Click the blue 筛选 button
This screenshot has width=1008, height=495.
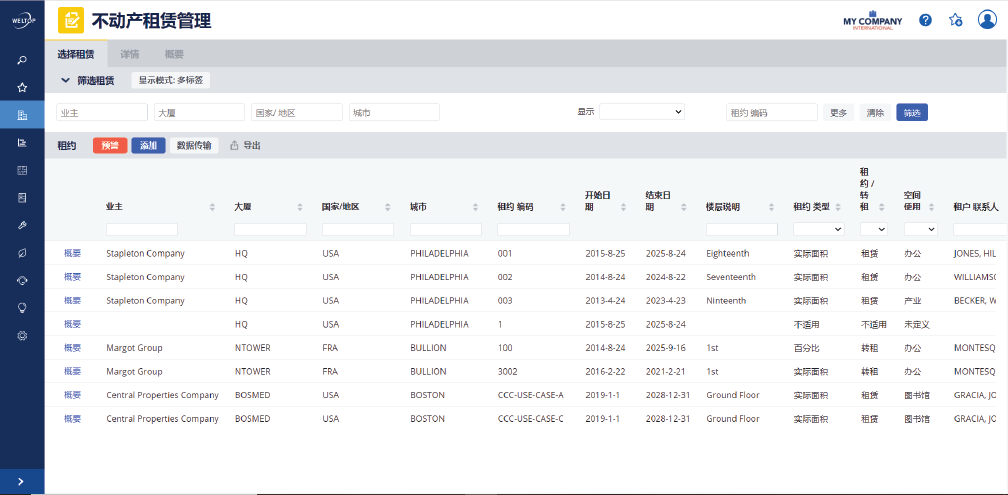911,113
